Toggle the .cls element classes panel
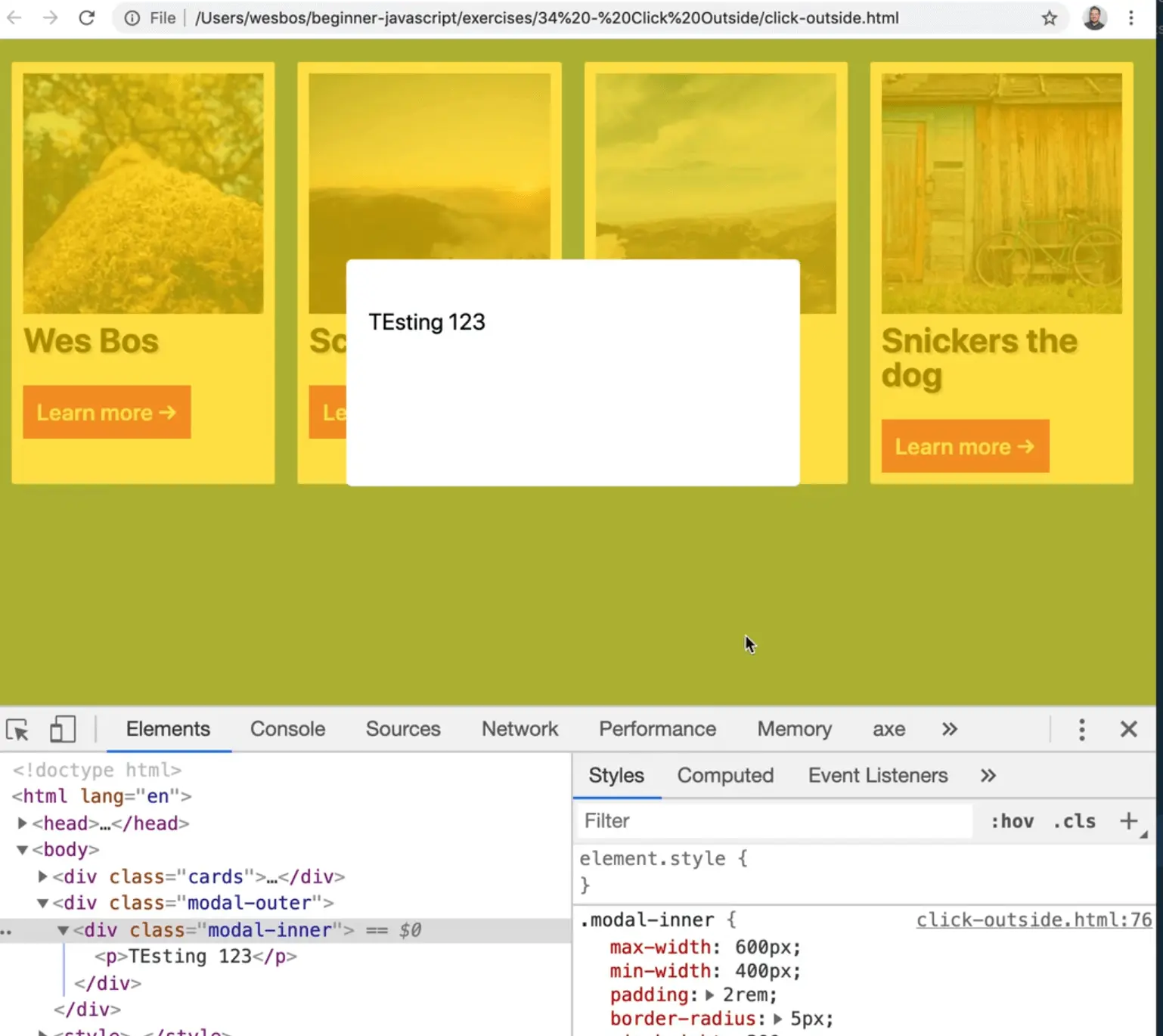 tap(1074, 821)
